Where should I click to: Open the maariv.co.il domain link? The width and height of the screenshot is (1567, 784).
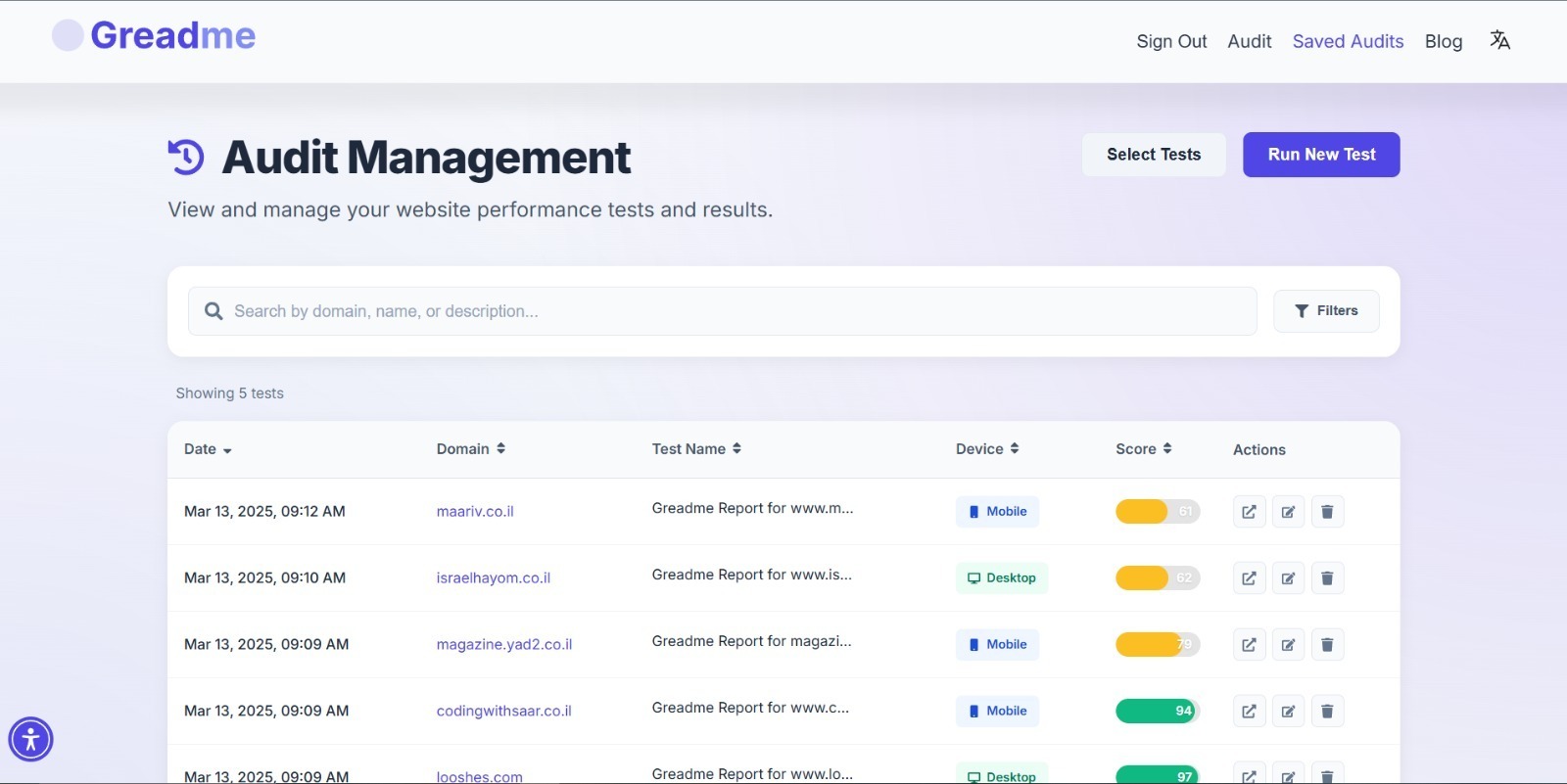pos(475,512)
